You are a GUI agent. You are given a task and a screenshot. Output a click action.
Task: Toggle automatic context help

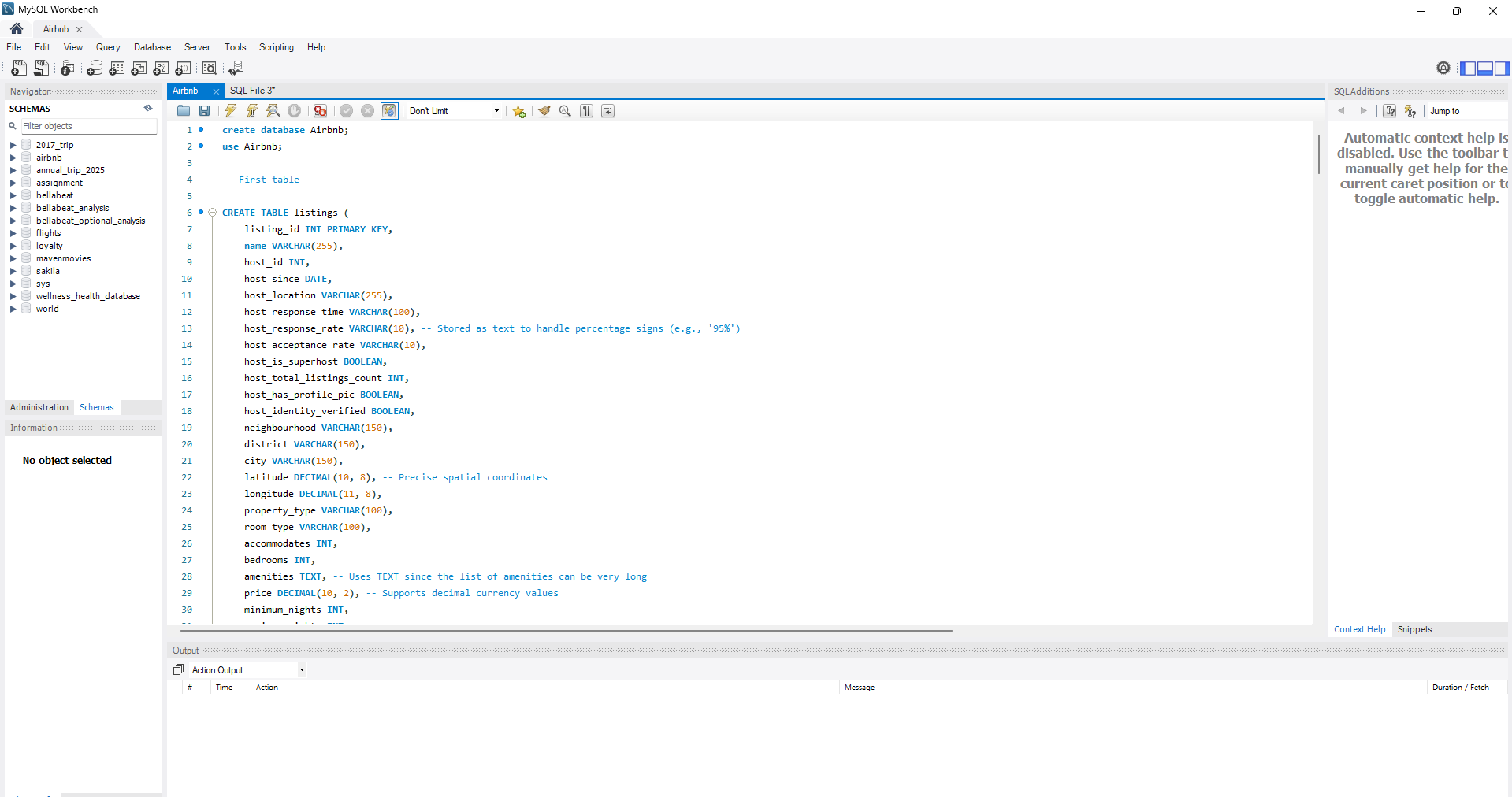[x=1410, y=111]
